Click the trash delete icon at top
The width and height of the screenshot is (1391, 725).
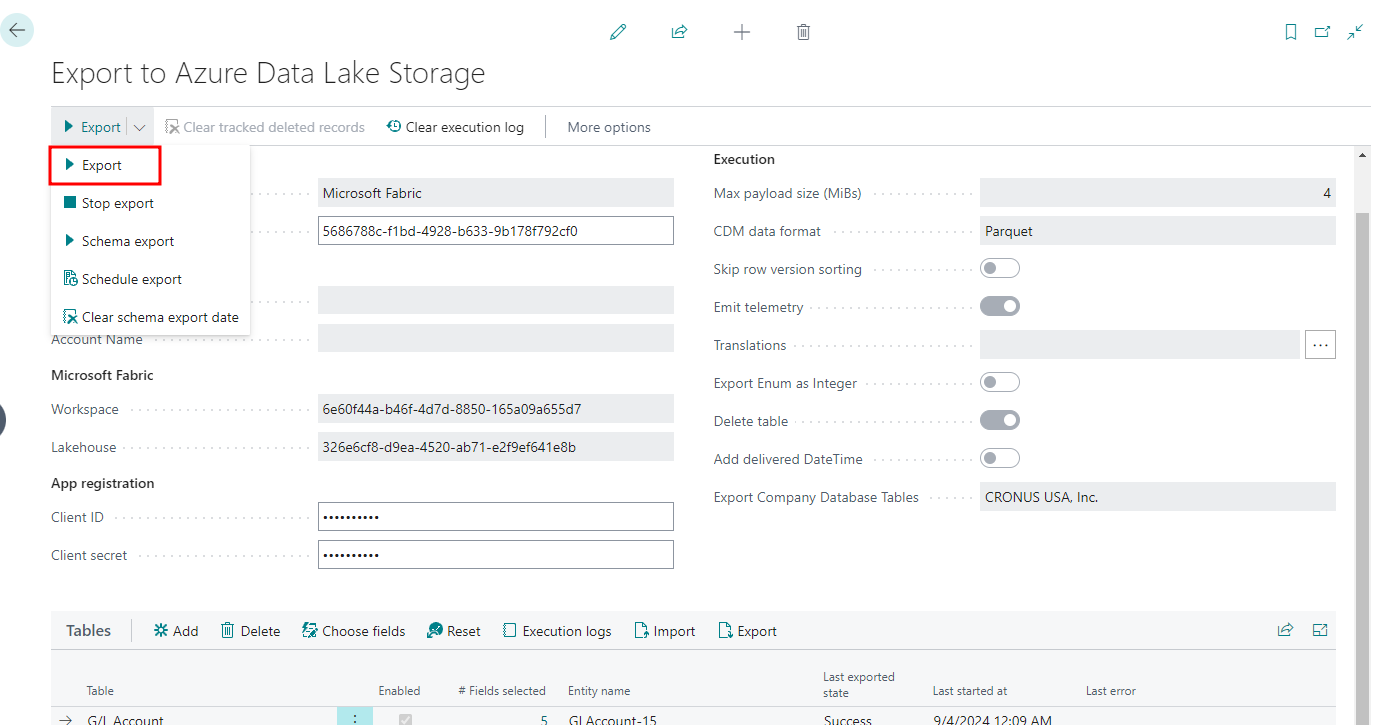[x=803, y=32]
